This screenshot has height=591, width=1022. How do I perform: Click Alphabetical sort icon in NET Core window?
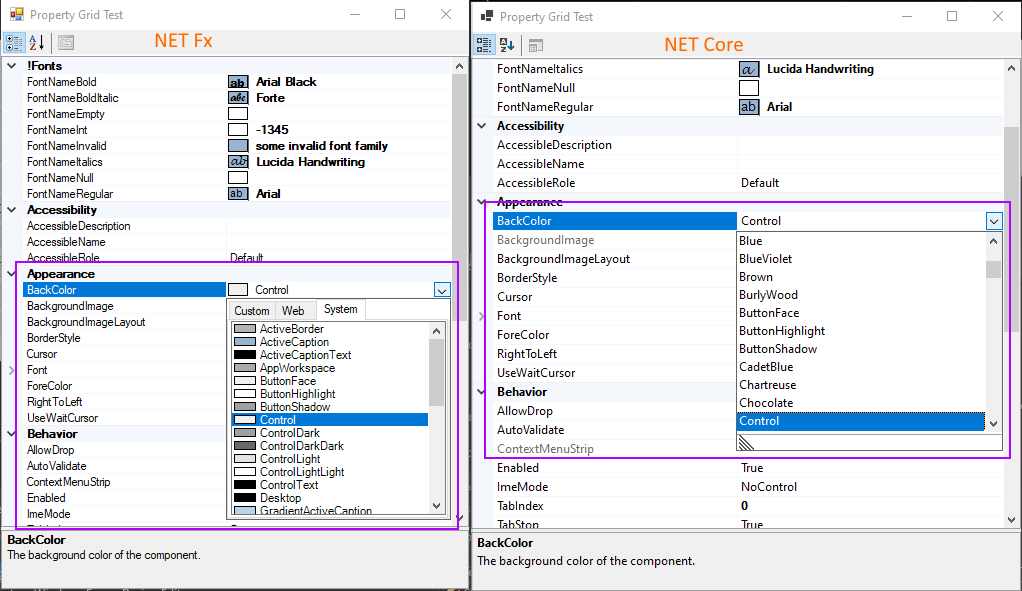tap(507, 45)
